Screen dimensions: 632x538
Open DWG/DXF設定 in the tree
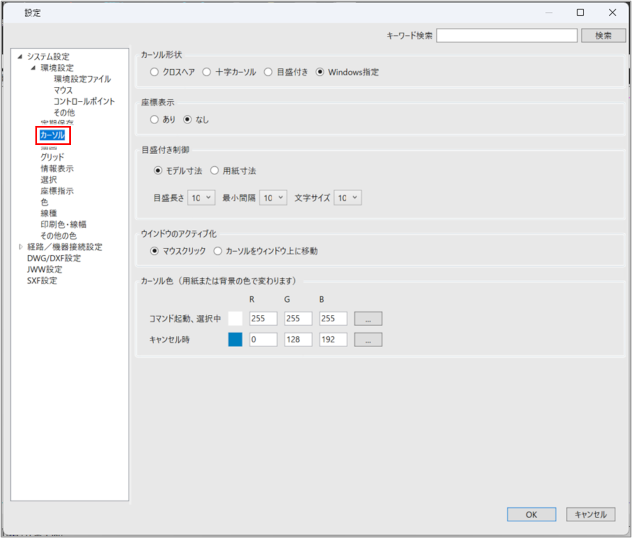[54, 258]
